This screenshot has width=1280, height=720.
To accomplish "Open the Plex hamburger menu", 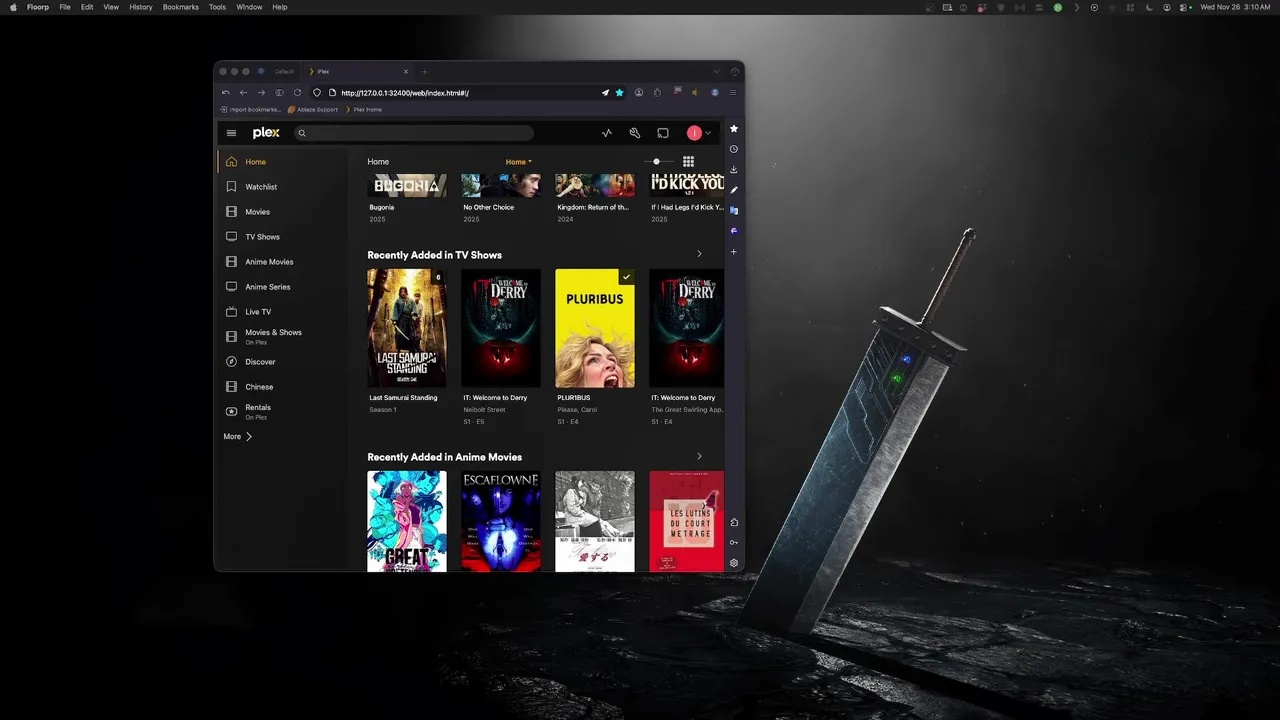I will [231, 133].
